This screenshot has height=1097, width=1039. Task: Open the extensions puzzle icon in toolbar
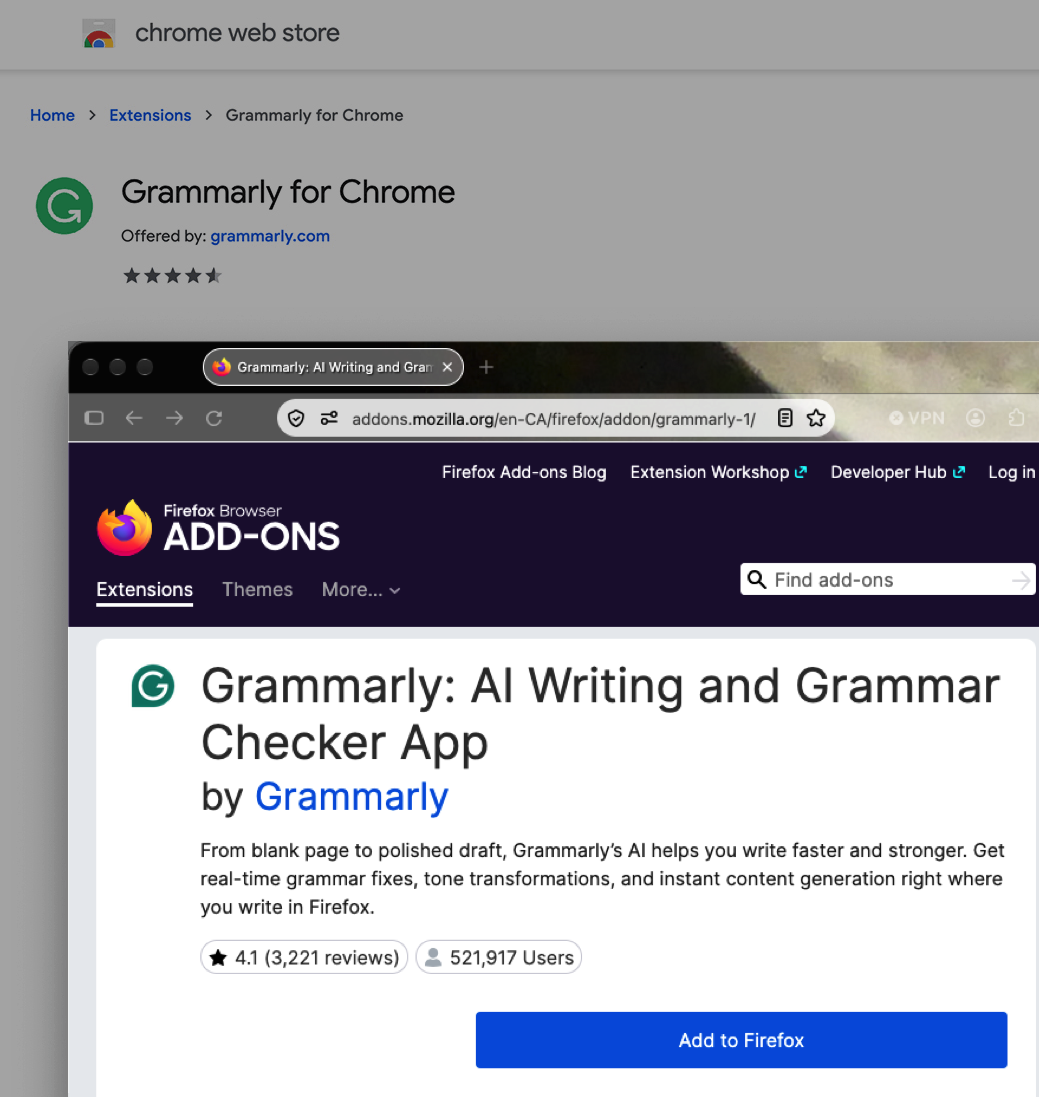1017,418
